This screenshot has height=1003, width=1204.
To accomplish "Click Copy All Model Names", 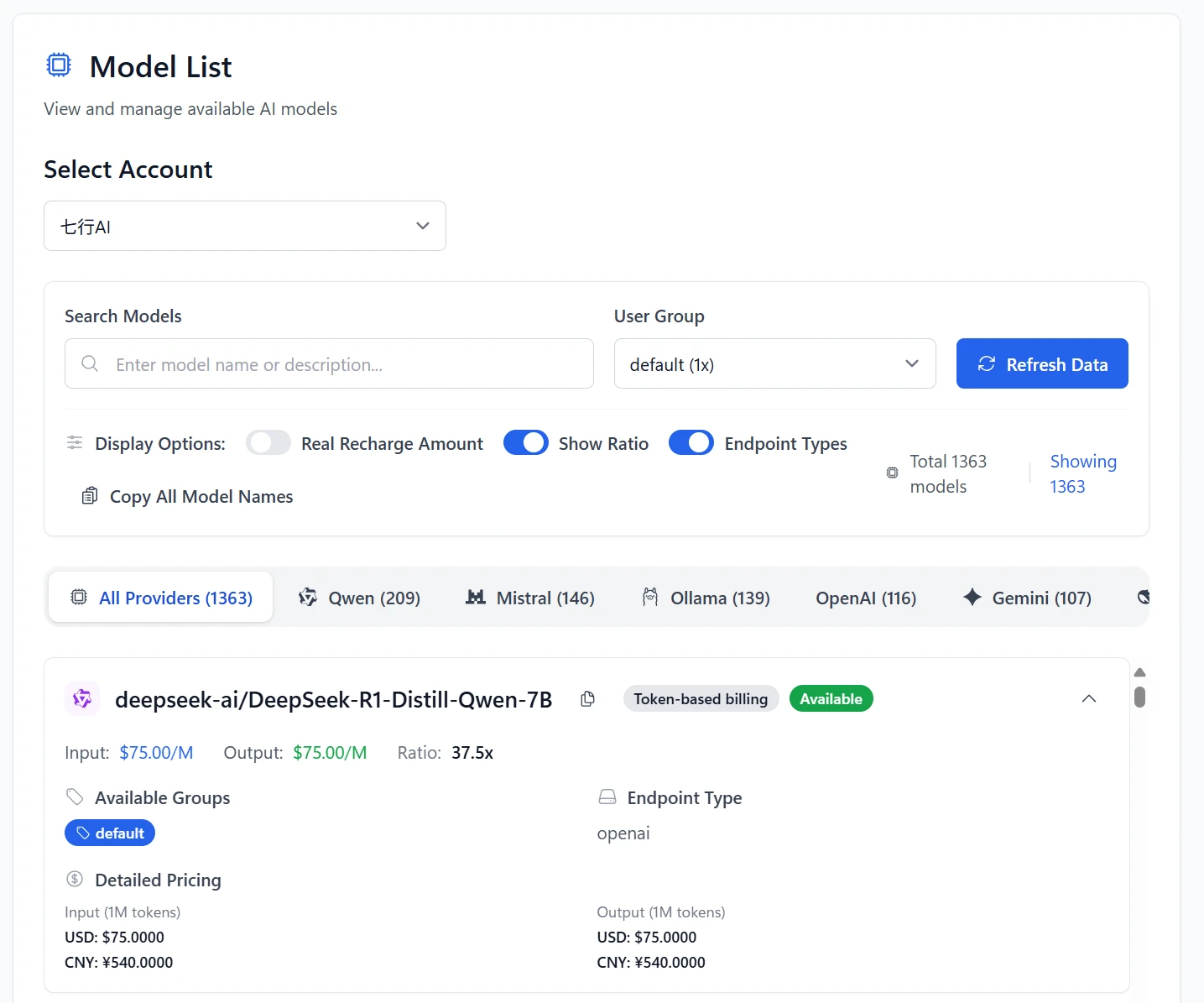I will click(x=187, y=496).
